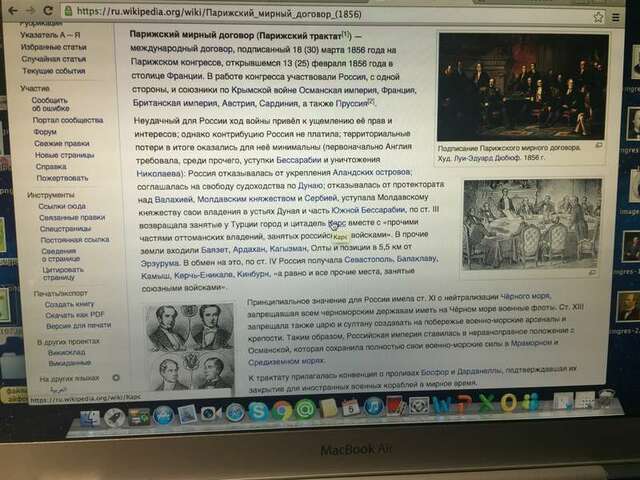The width and height of the screenshot is (640, 480).
Task: Reload the Wikipedia page
Action: tap(48, 11)
